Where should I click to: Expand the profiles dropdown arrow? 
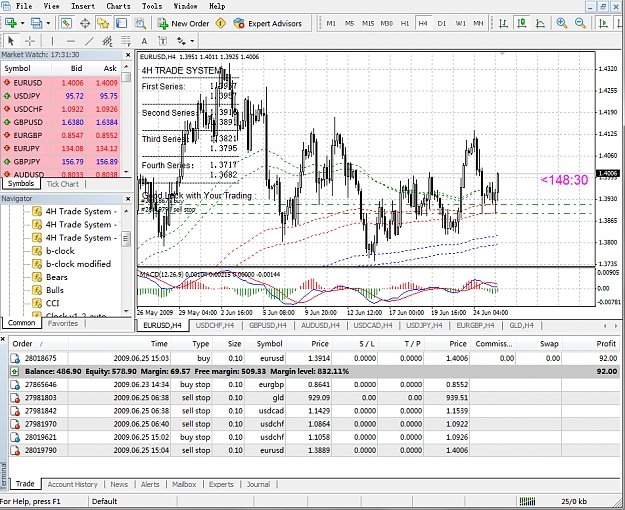[48, 23]
